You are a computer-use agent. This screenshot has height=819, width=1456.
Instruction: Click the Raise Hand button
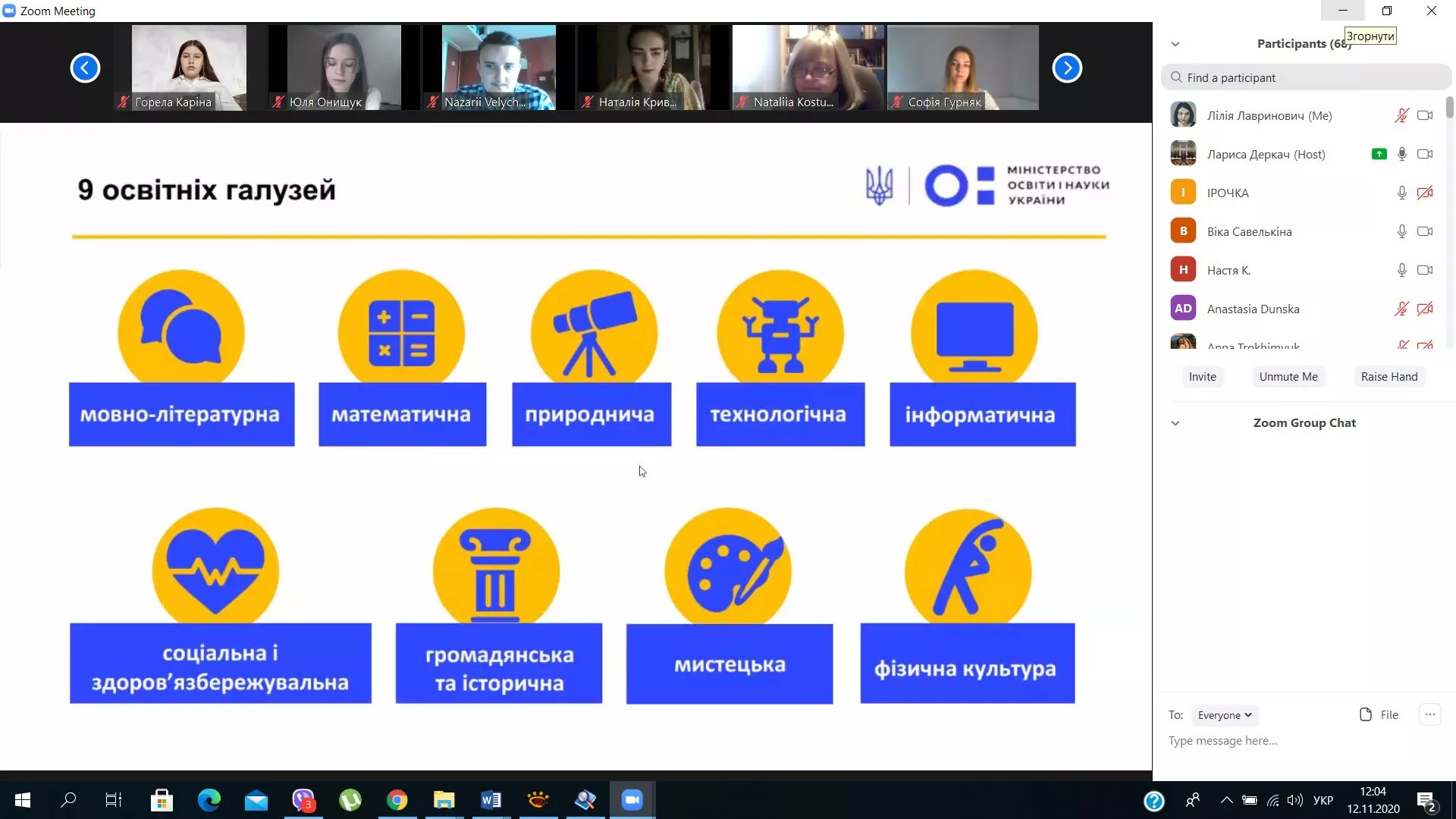pyautogui.click(x=1390, y=376)
